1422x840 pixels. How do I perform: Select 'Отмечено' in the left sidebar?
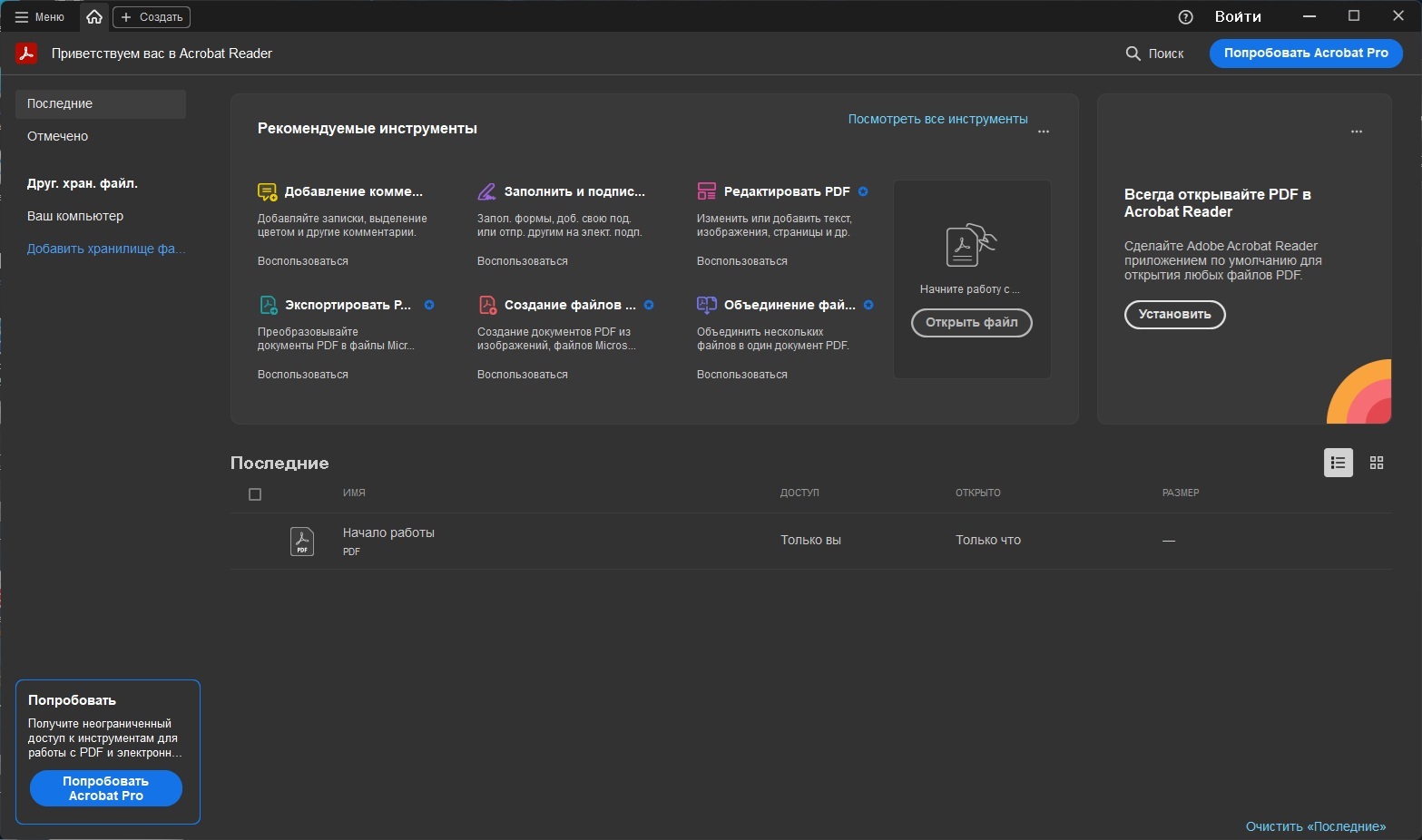click(58, 136)
